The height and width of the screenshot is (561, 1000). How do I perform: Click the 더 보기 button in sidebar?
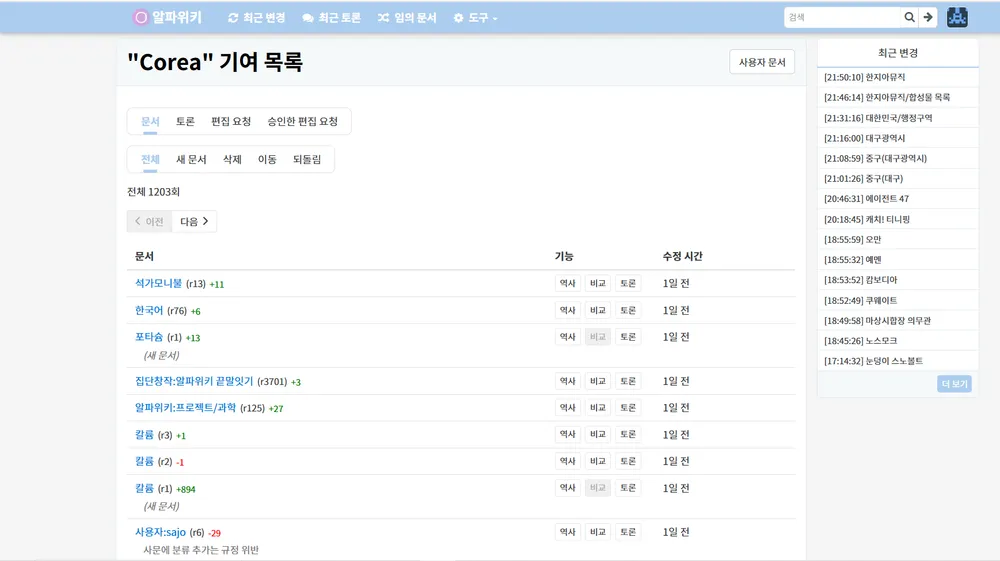click(x=955, y=384)
